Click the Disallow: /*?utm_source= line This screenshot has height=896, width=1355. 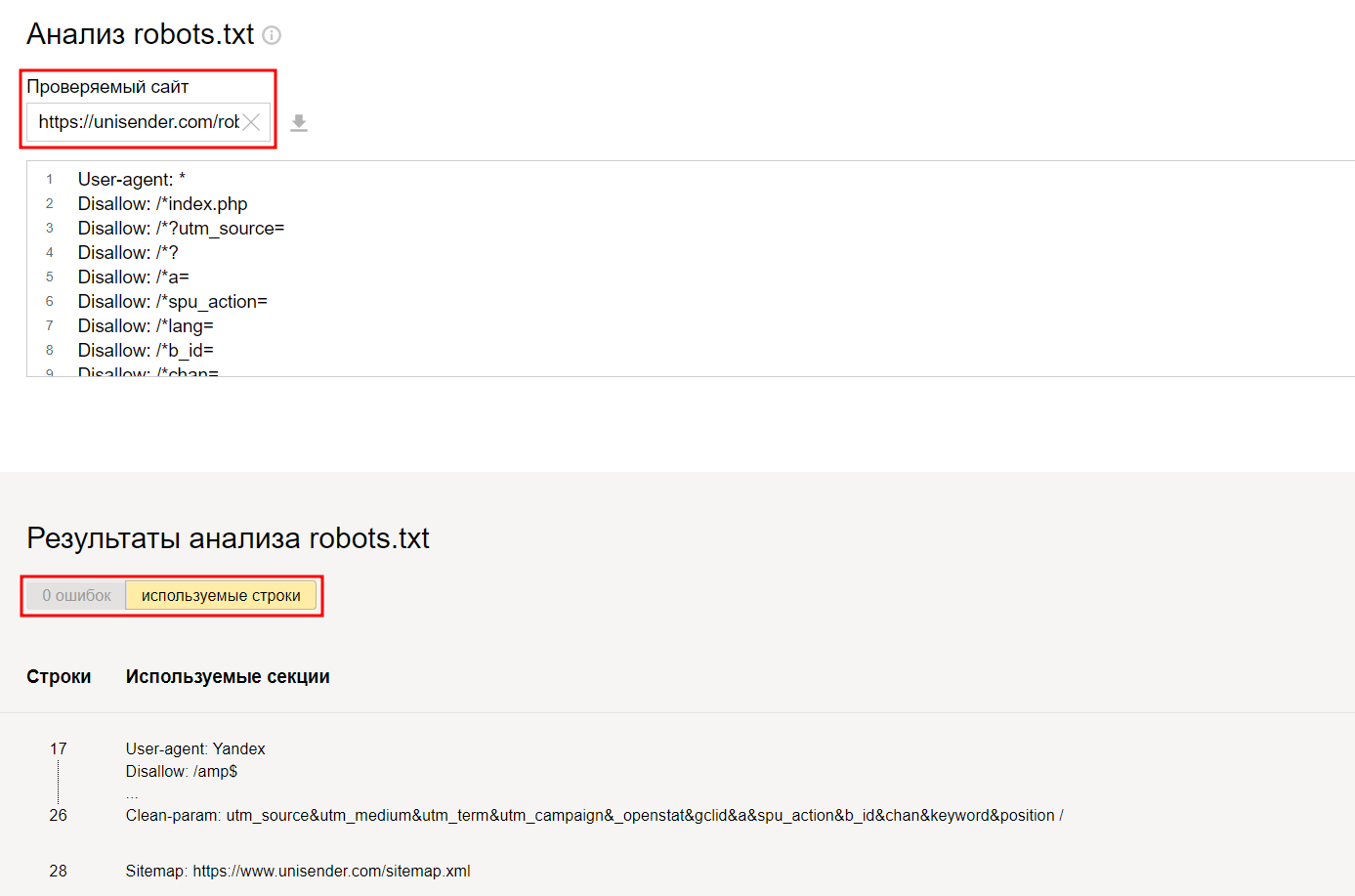181,229
